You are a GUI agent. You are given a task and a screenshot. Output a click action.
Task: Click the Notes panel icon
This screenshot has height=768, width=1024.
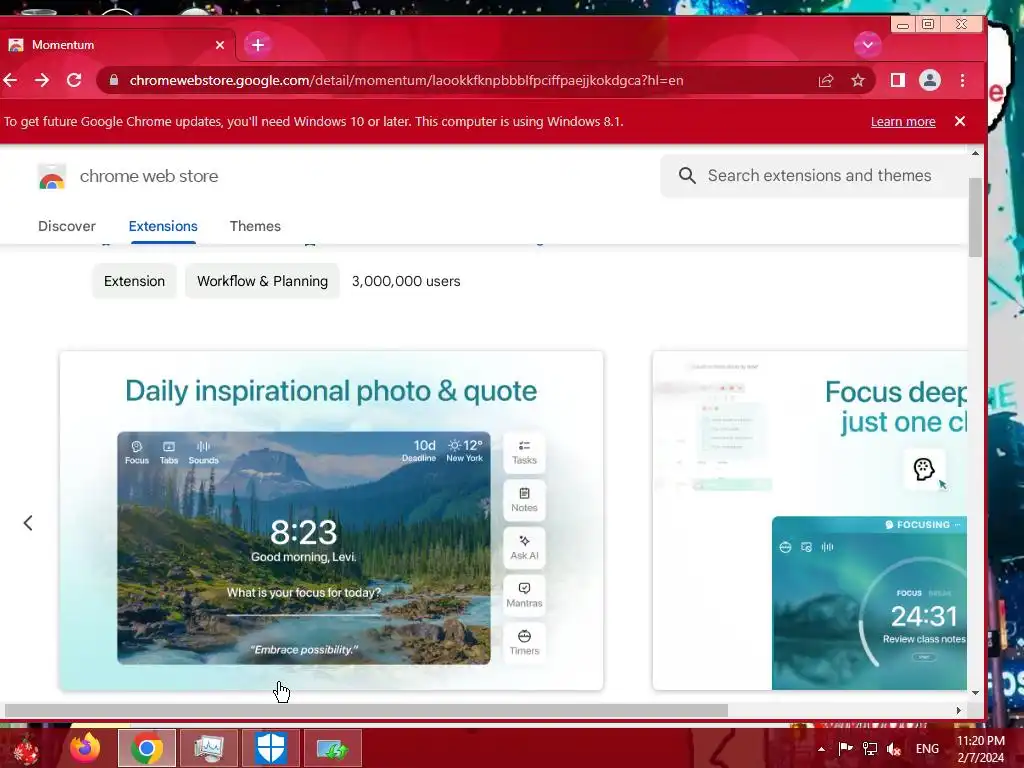coord(524,500)
